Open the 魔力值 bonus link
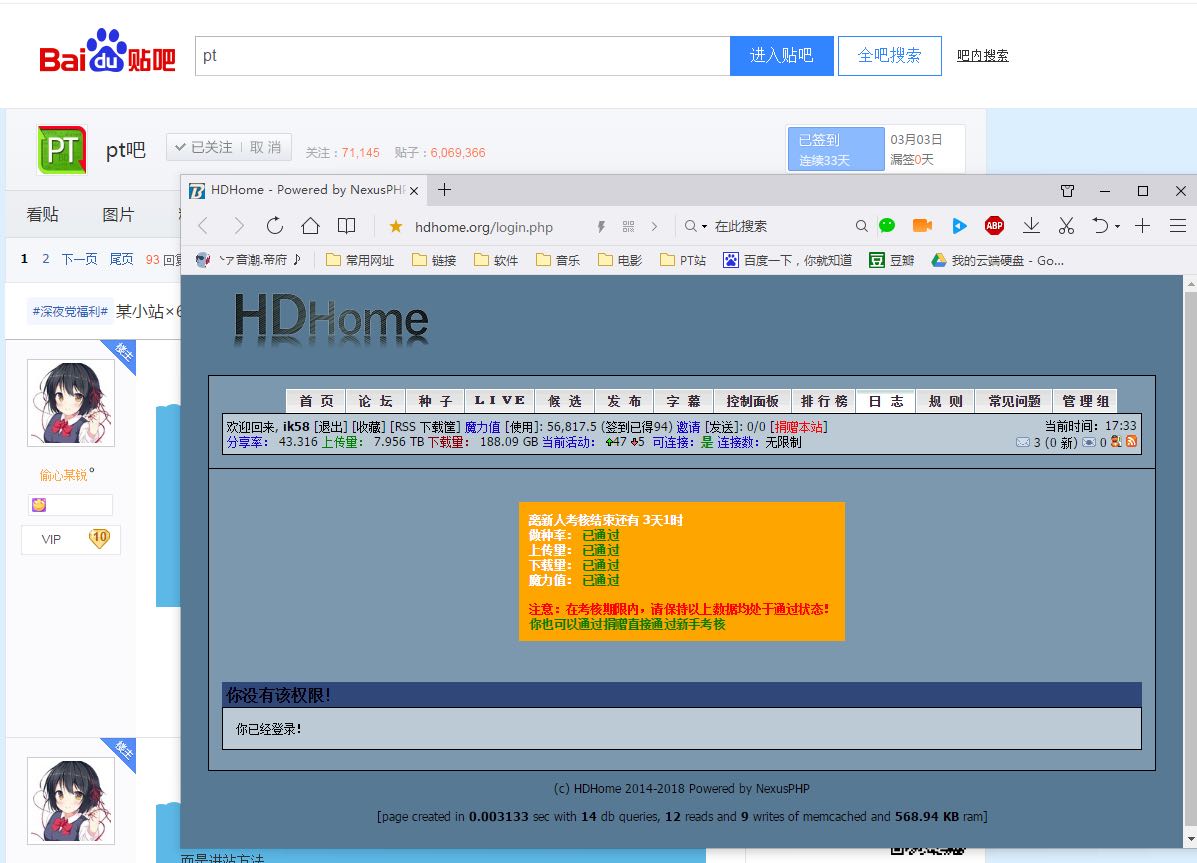 click(x=482, y=427)
